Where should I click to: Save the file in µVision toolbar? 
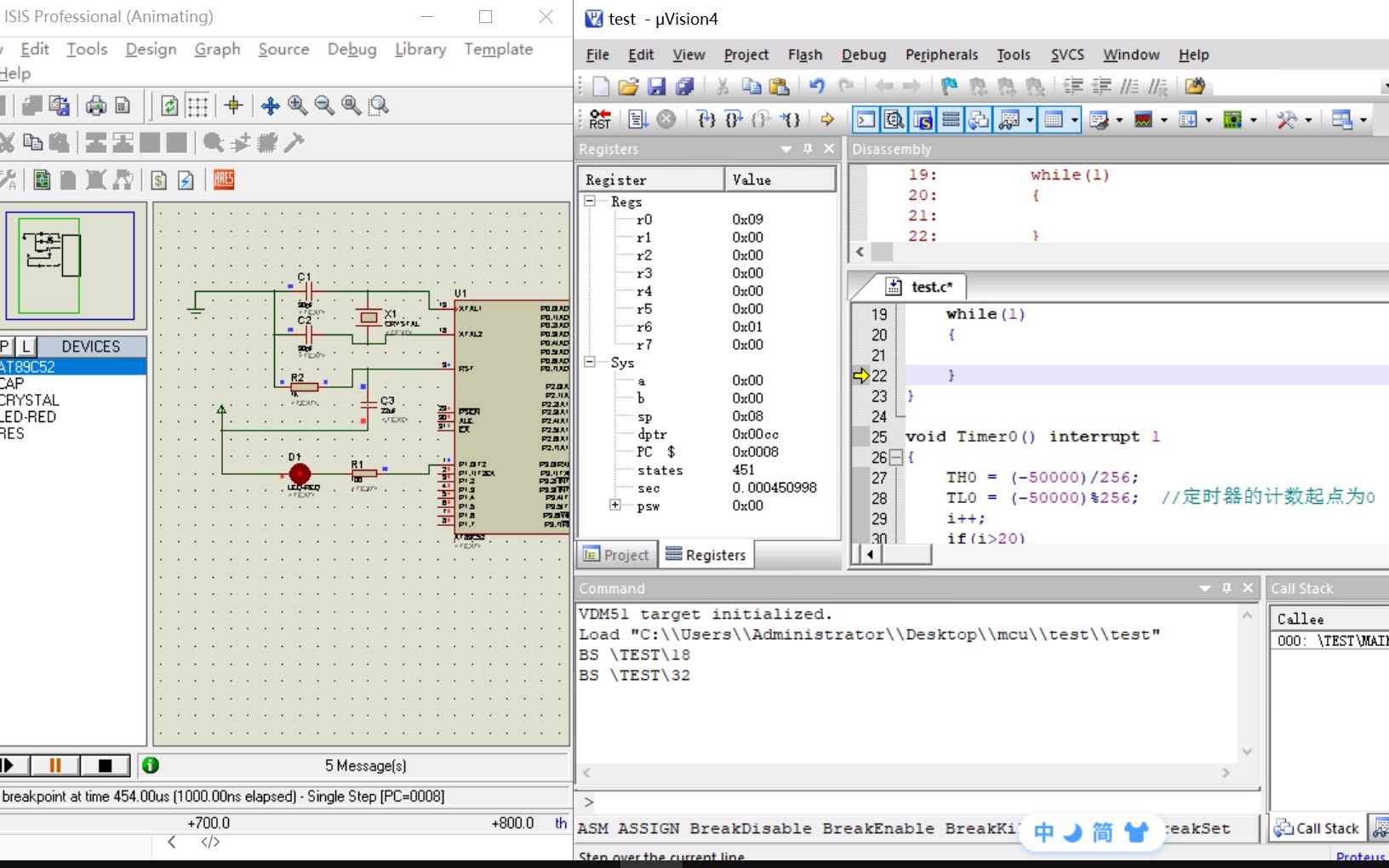[x=656, y=87]
